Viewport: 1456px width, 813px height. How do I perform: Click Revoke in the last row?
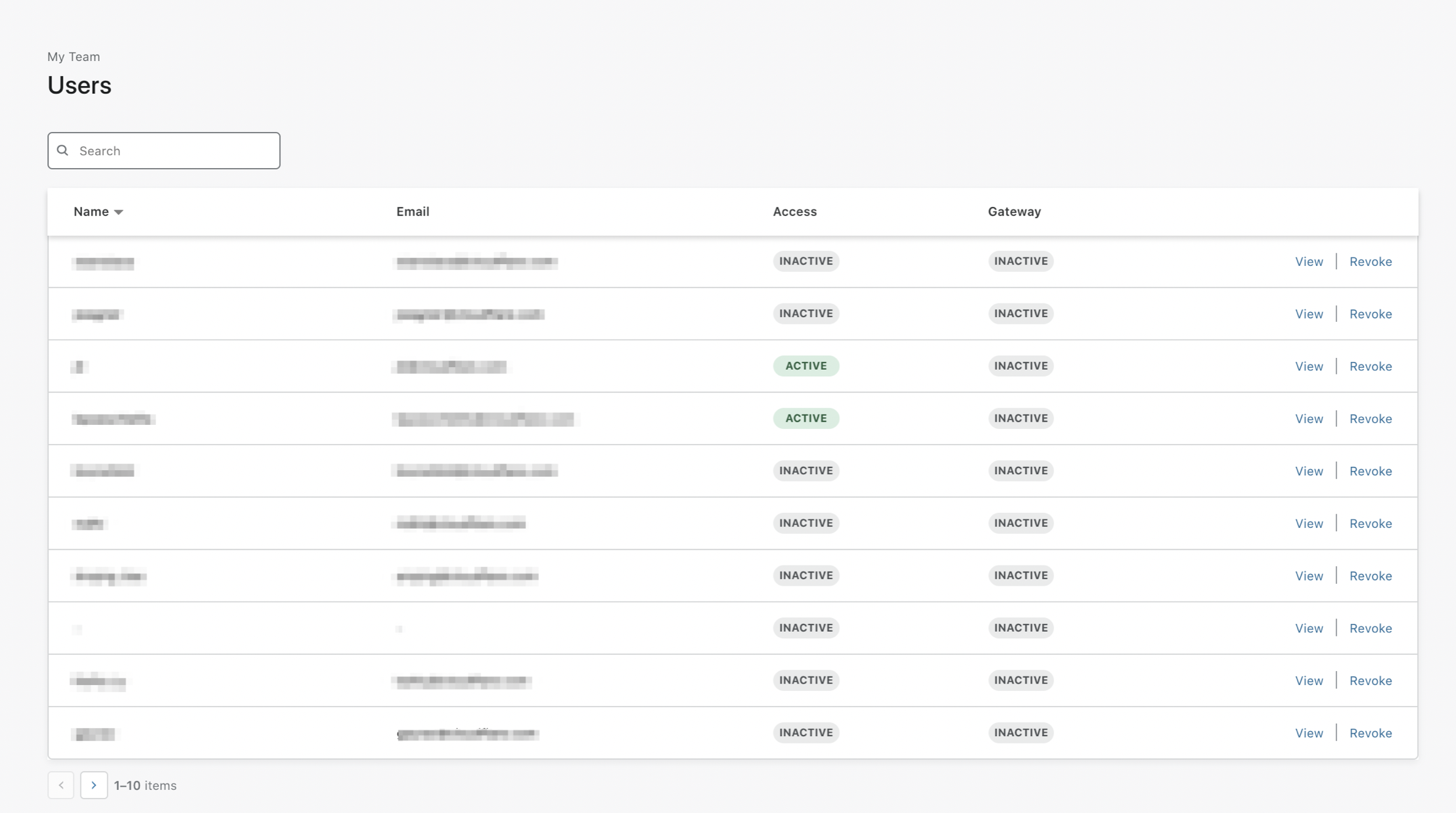point(1370,733)
